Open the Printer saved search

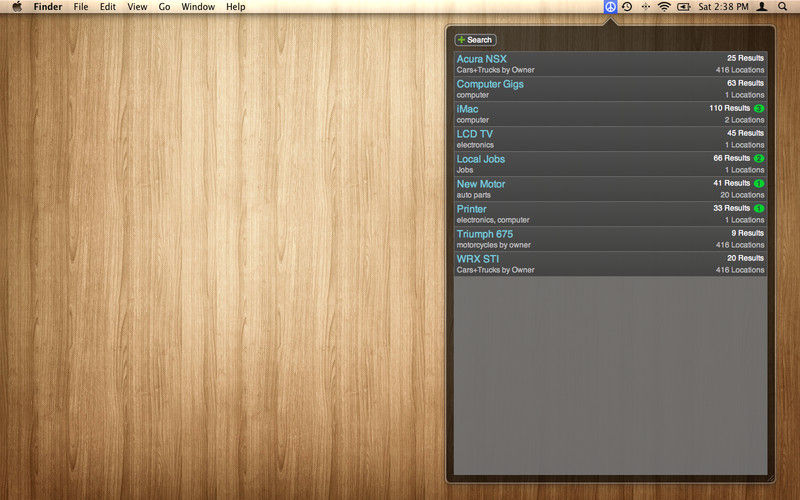click(x=610, y=214)
